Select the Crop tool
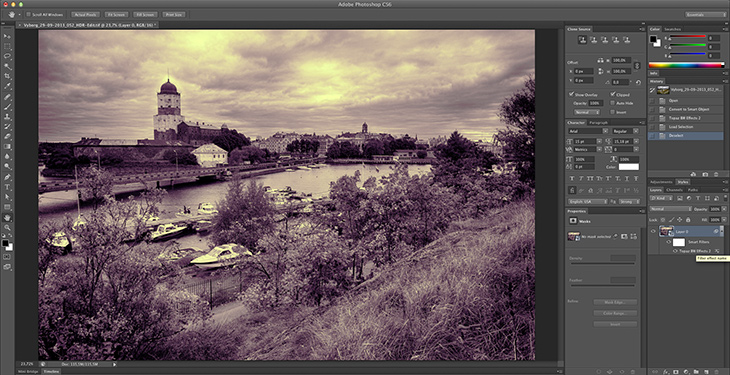 [7, 76]
